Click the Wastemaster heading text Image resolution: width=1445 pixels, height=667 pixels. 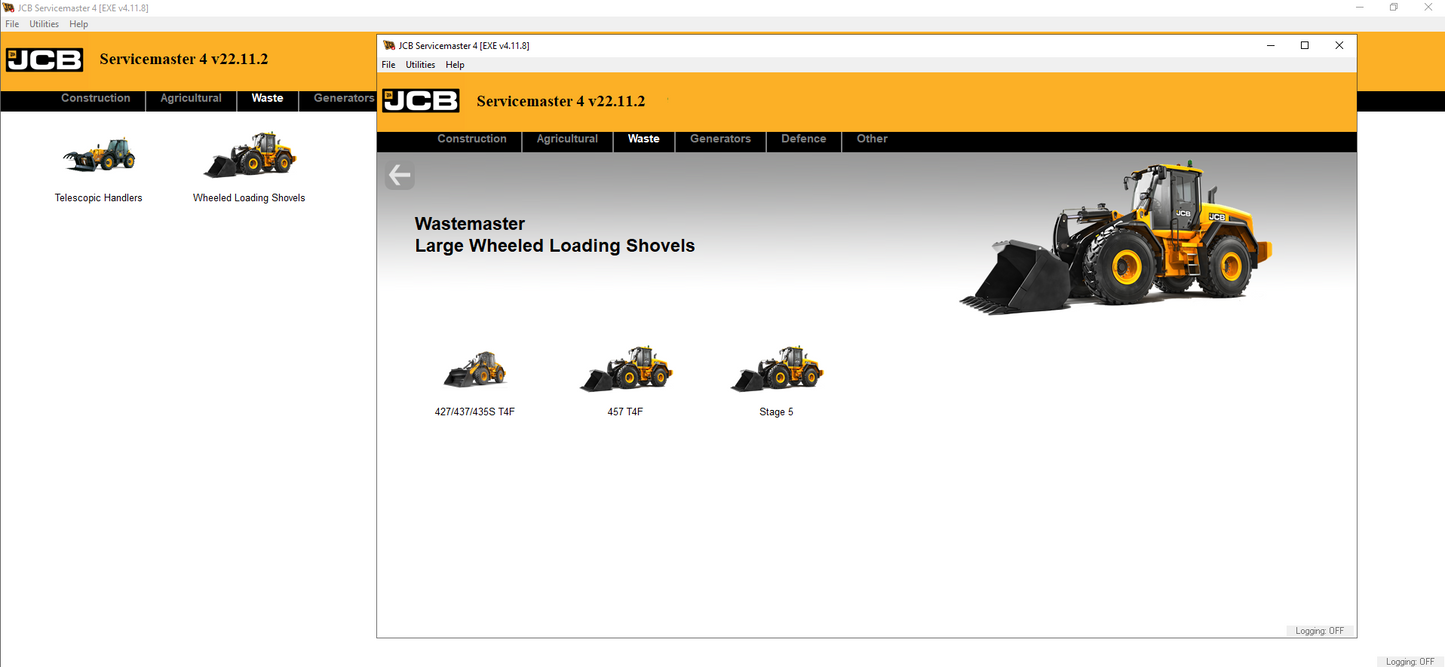[470, 224]
